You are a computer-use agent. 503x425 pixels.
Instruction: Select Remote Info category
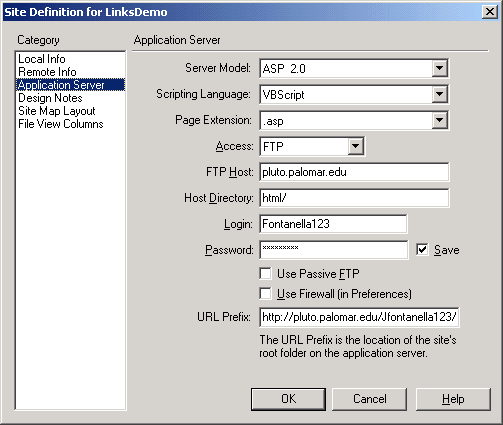tap(47, 72)
